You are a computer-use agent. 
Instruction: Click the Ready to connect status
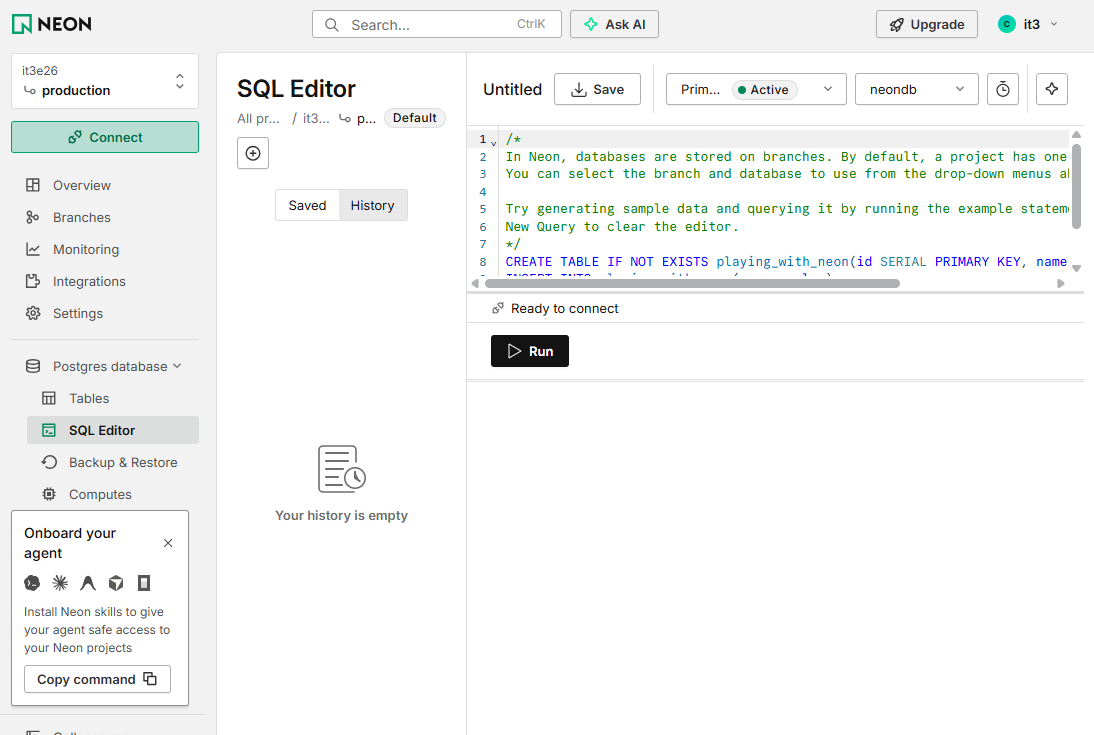[564, 309]
